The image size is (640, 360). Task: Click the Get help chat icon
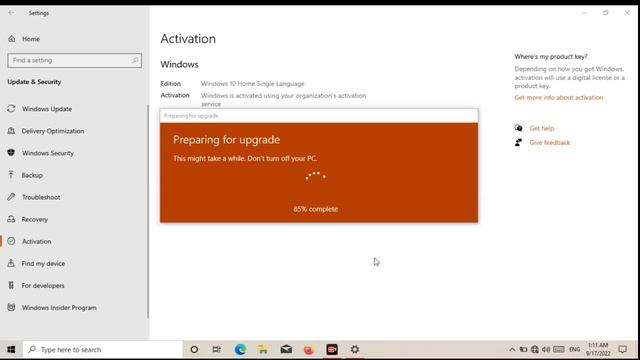(x=518, y=128)
